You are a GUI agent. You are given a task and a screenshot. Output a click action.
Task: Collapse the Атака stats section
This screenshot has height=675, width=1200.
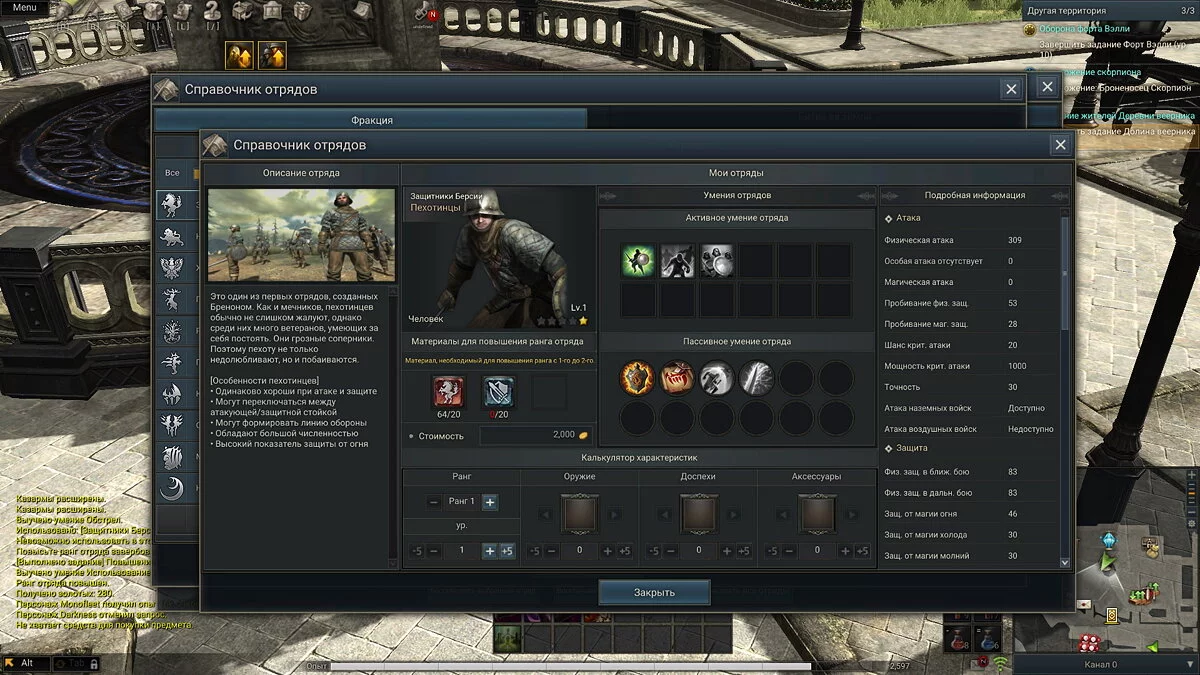coord(889,217)
